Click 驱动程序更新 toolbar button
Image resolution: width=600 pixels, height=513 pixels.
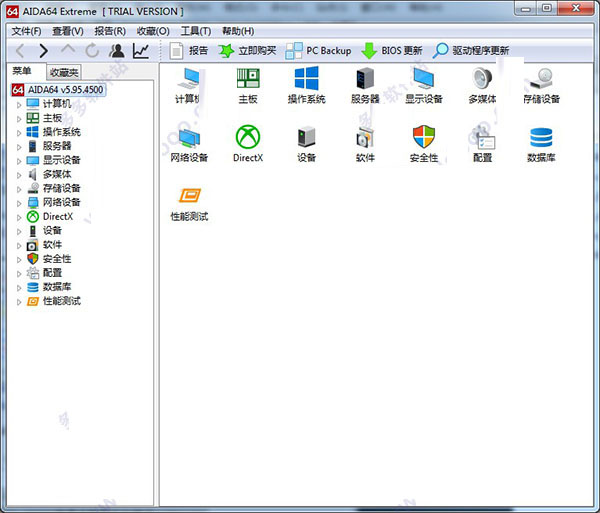pyautogui.click(x=471, y=50)
